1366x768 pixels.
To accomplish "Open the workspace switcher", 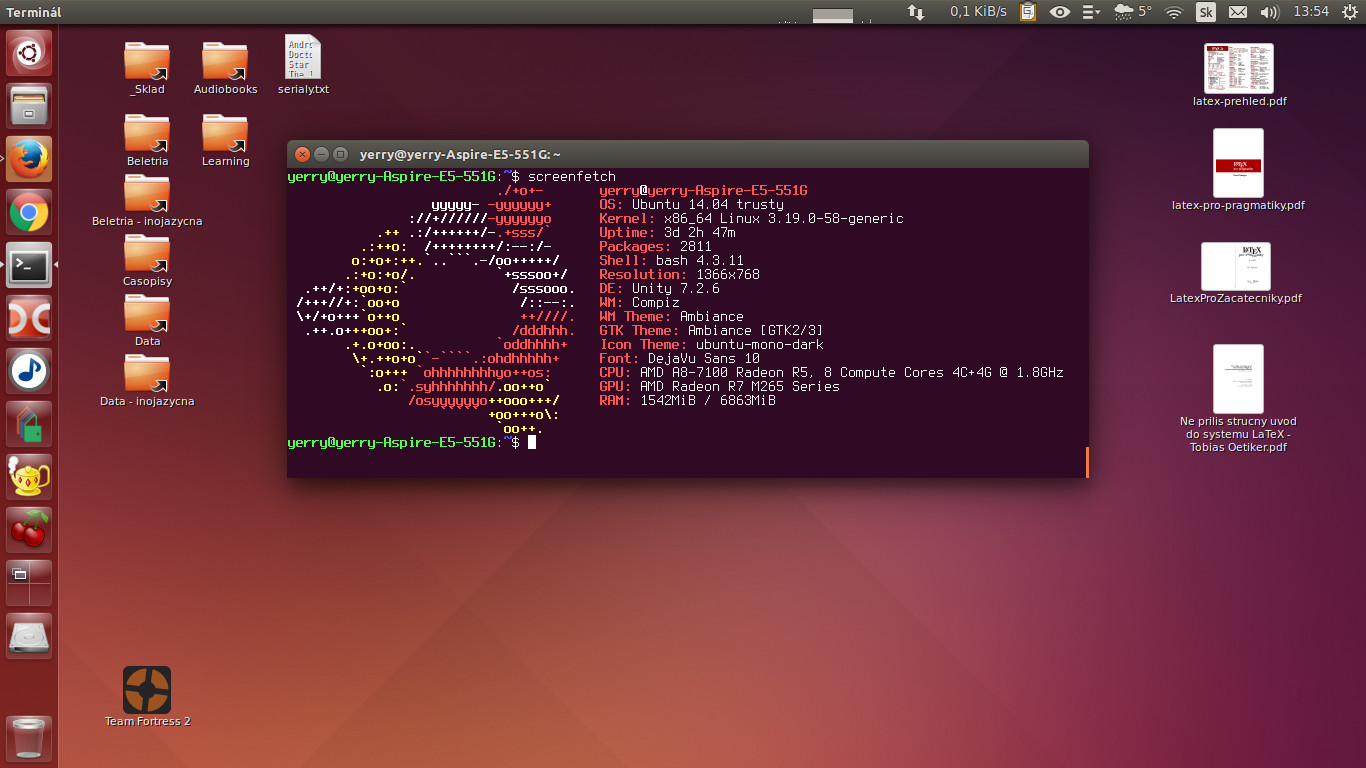I will coord(29,583).
